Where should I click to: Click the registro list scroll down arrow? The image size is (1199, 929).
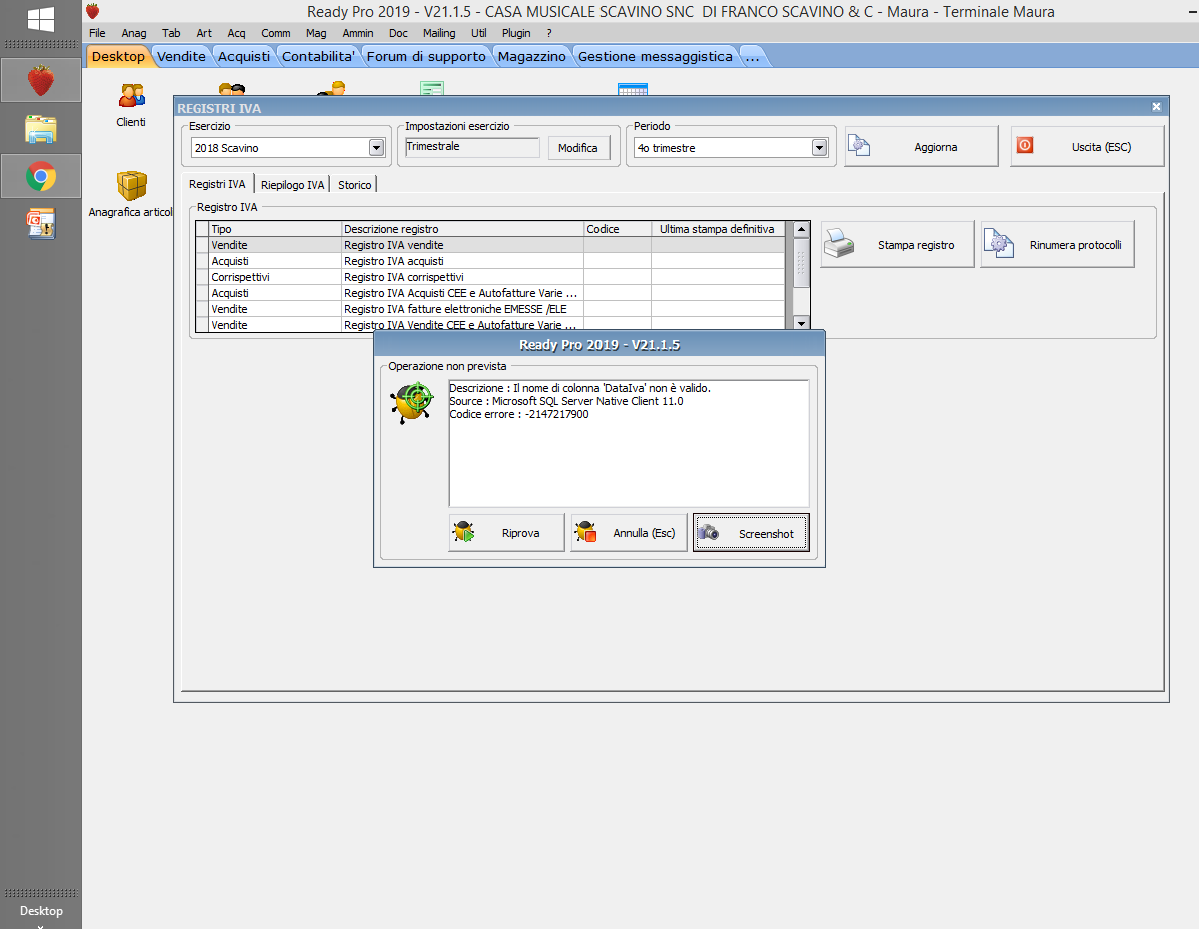[x=801, y=323]
